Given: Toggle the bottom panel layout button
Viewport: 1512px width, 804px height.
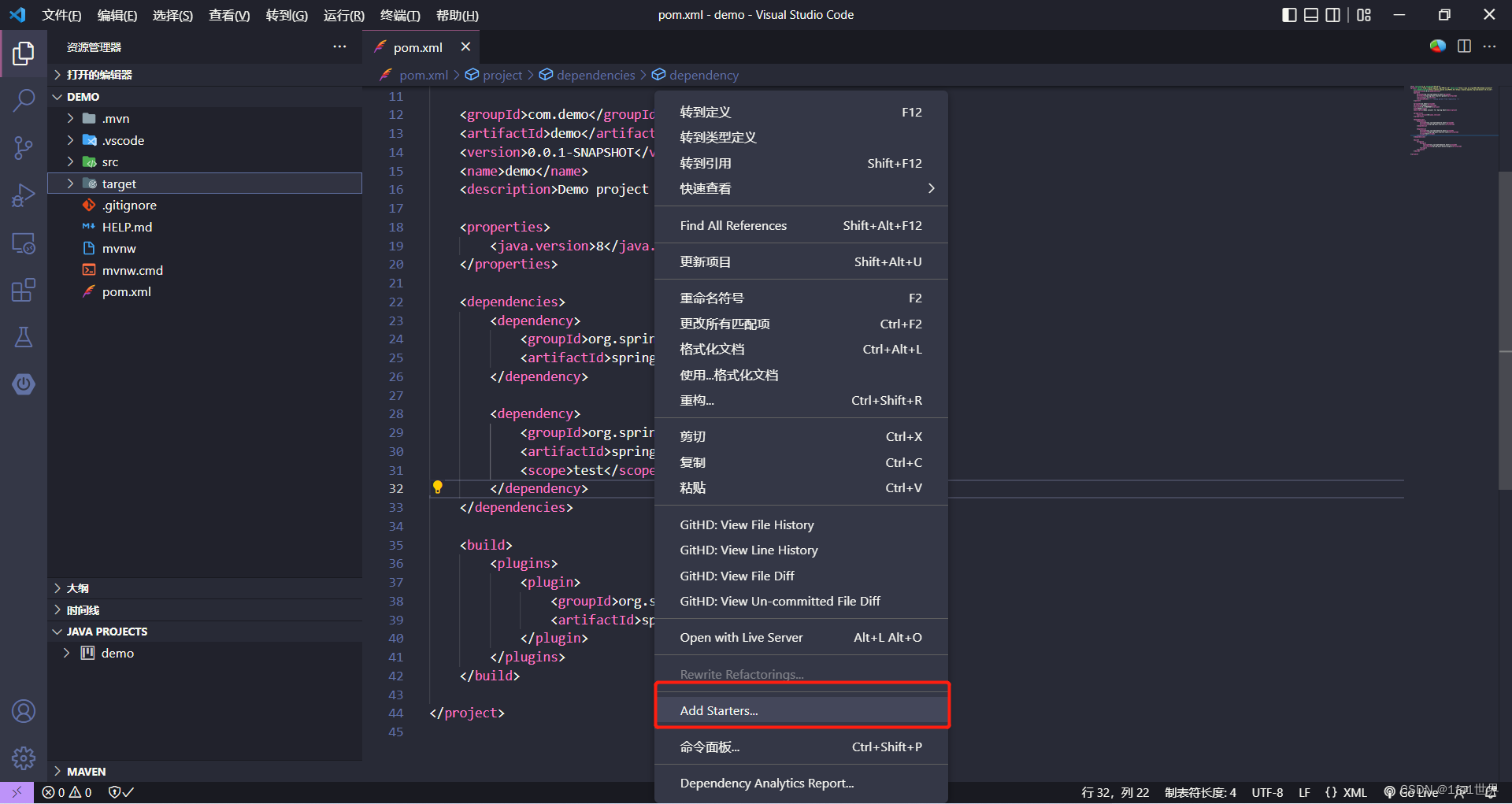Looking at the screenshot, I should pos(1311,15).
